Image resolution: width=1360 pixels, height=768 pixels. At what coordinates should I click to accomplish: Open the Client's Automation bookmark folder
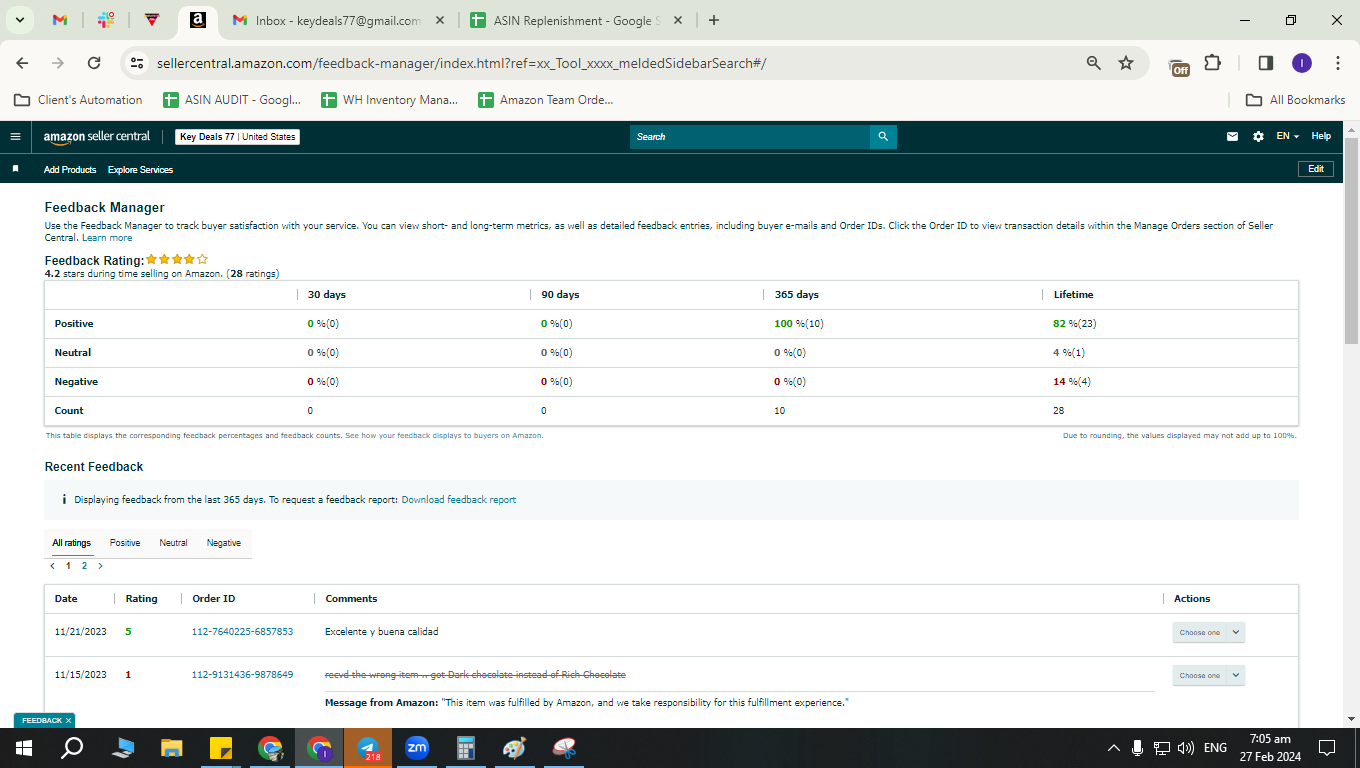click(78, 100)
